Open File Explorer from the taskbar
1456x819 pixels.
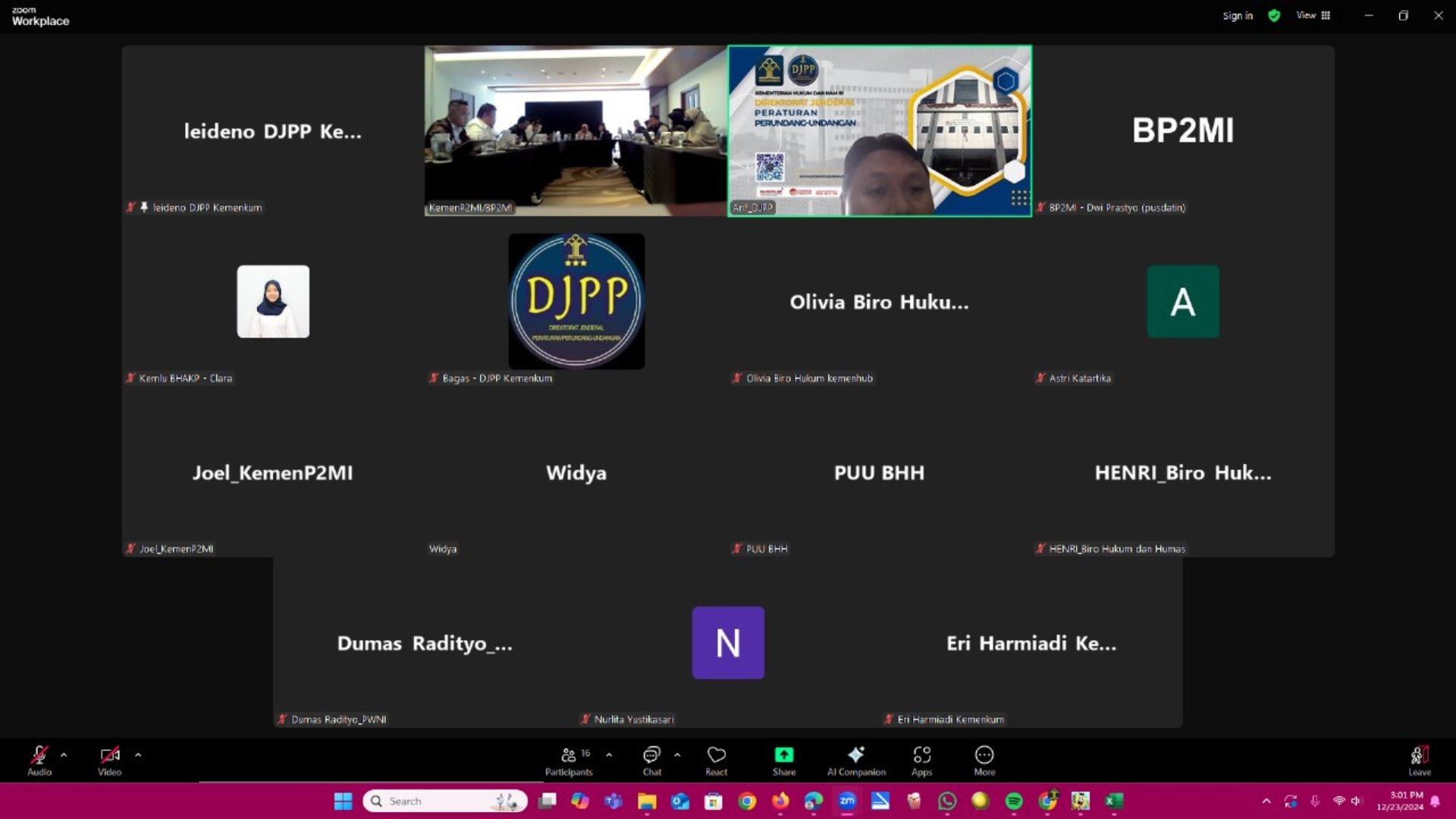pos(647,801)
